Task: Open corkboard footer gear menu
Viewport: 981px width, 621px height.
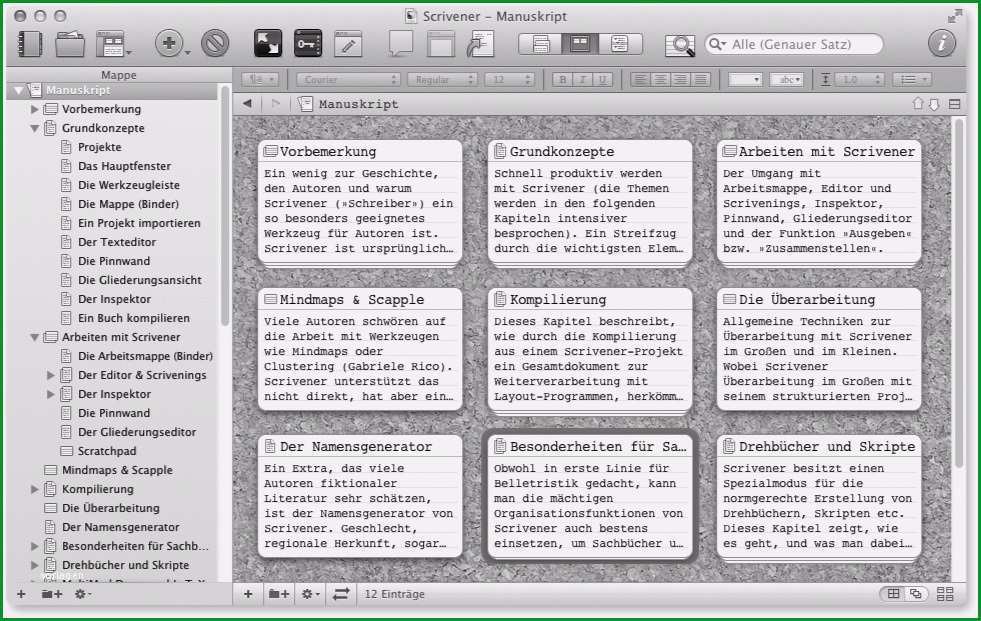Action: pyautogui.click(x=310, y=594)
